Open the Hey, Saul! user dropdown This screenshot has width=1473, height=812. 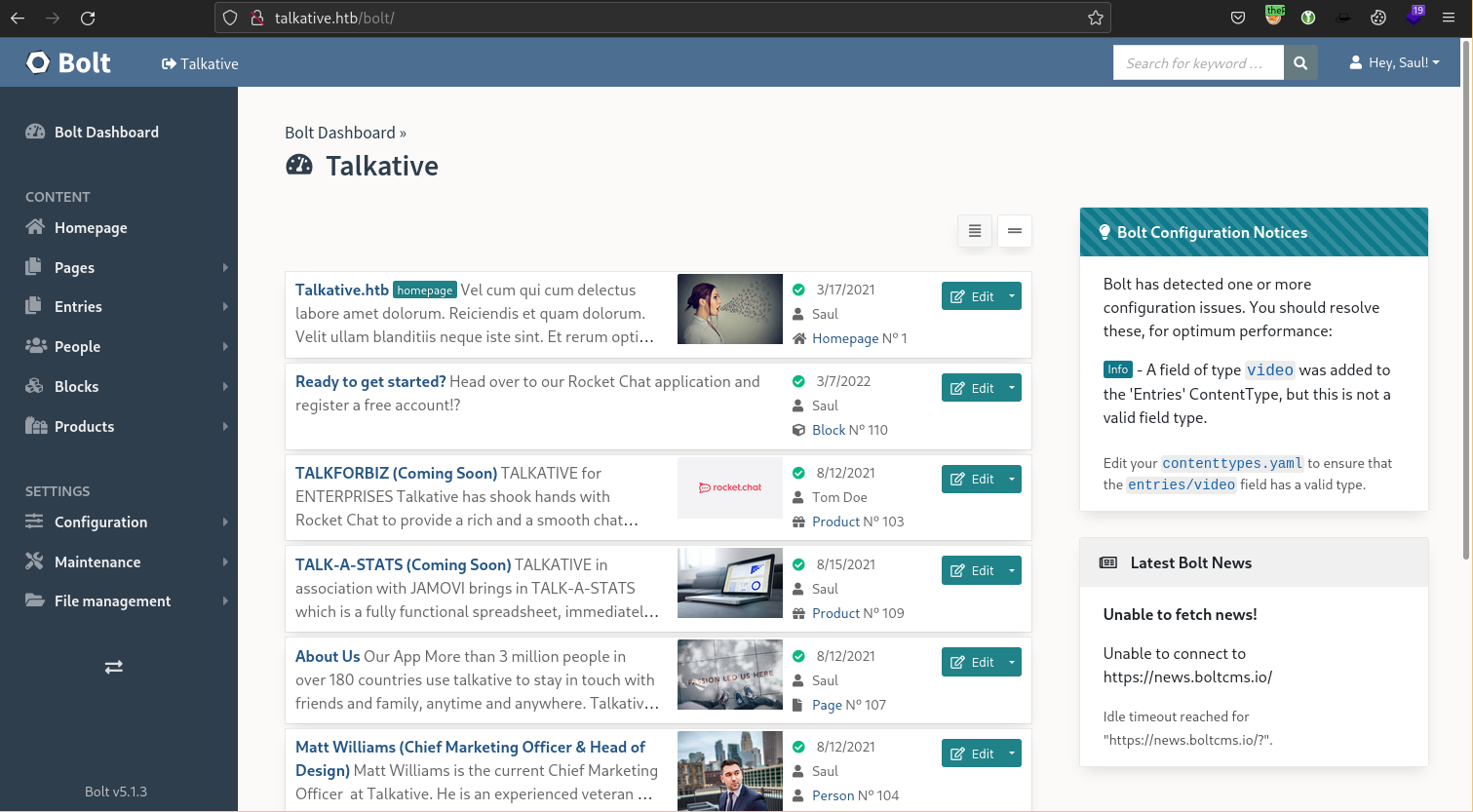pyautogui.click(x=1394, y=62)
